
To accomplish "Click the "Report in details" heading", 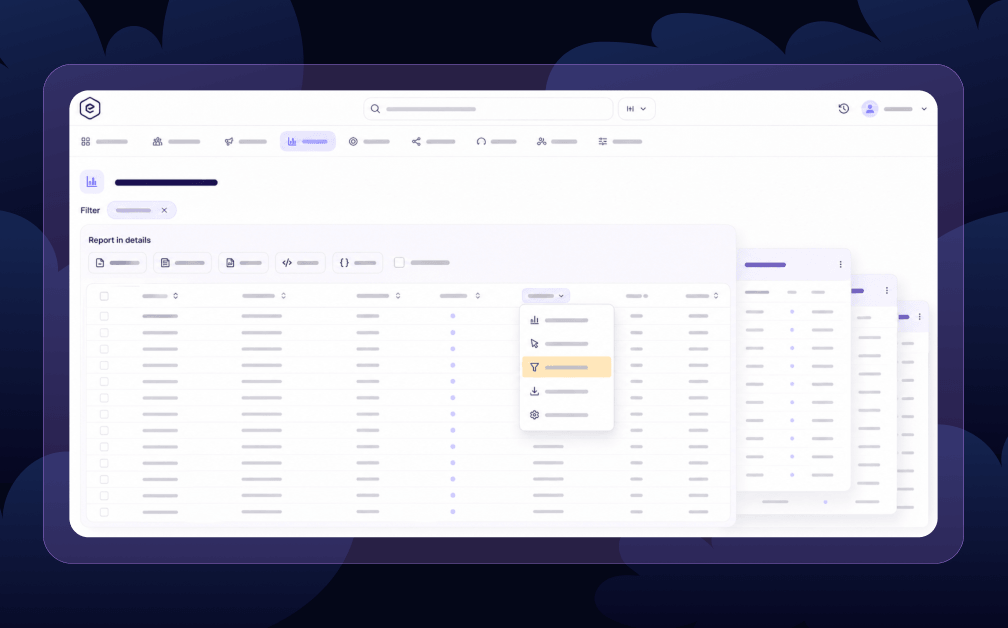I will tap(120, 240).
